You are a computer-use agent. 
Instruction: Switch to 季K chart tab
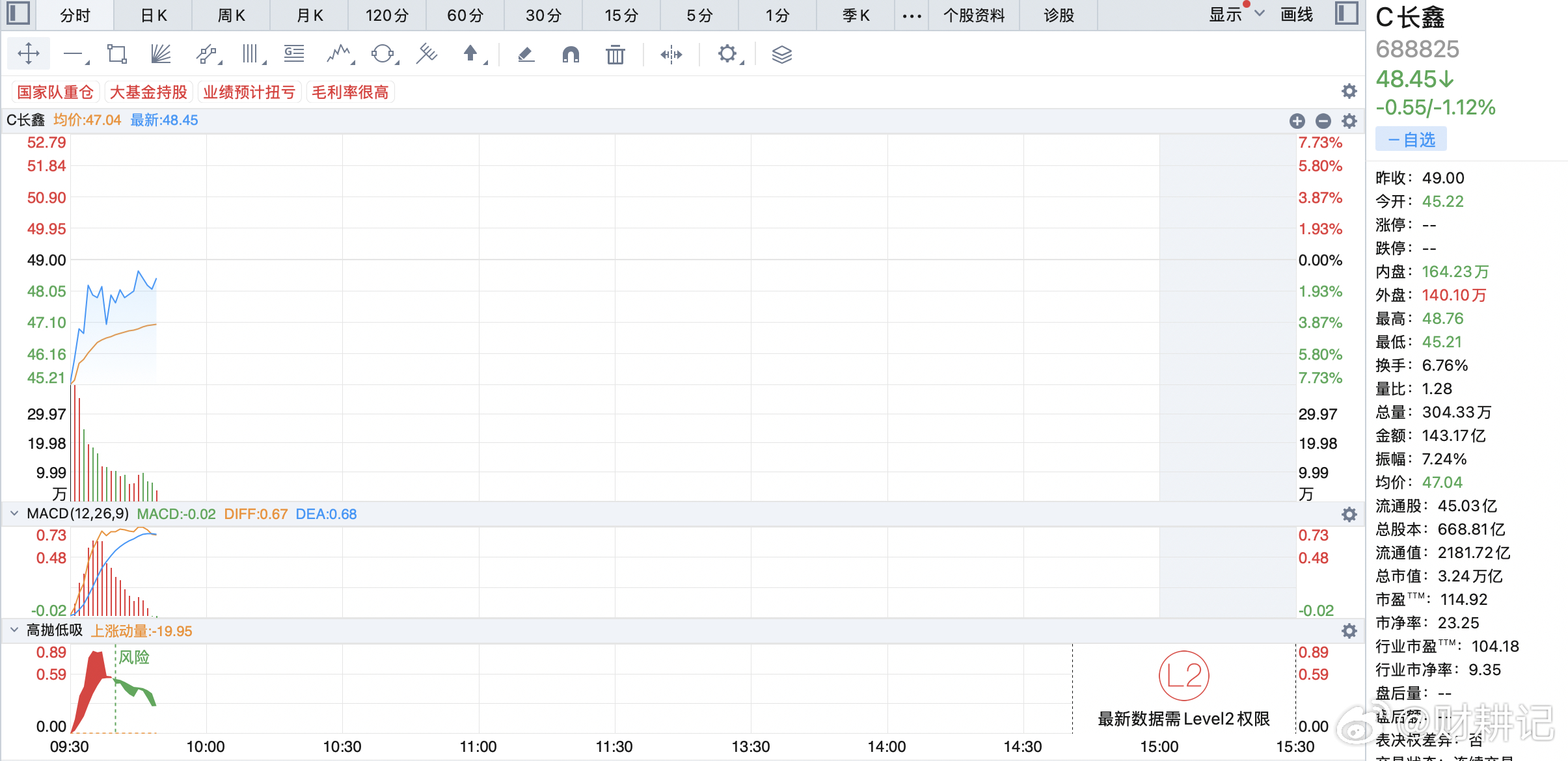pyautogui.click(x=856, y=16)
